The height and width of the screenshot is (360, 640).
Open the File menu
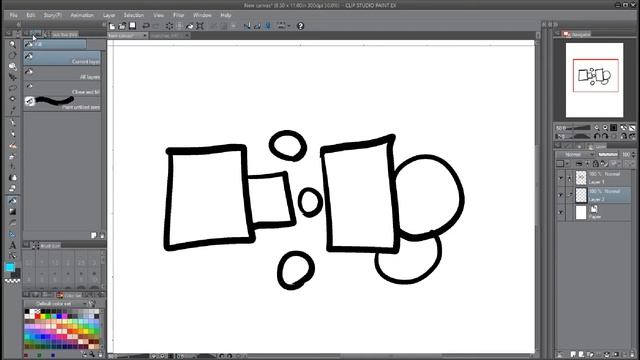pos(13,15)
